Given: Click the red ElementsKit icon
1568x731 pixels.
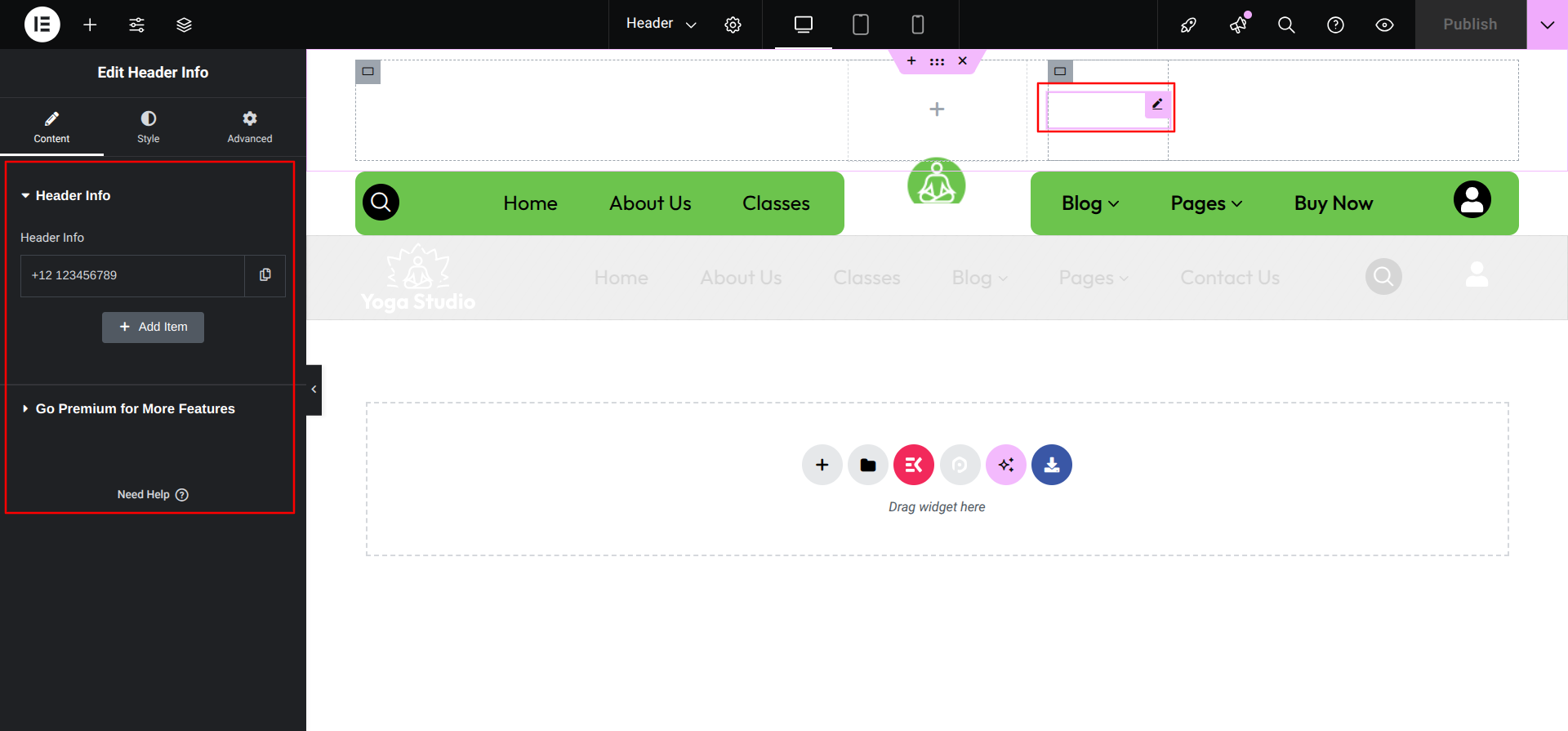Looking at the screenshot, I should click(x=914, y=465).
